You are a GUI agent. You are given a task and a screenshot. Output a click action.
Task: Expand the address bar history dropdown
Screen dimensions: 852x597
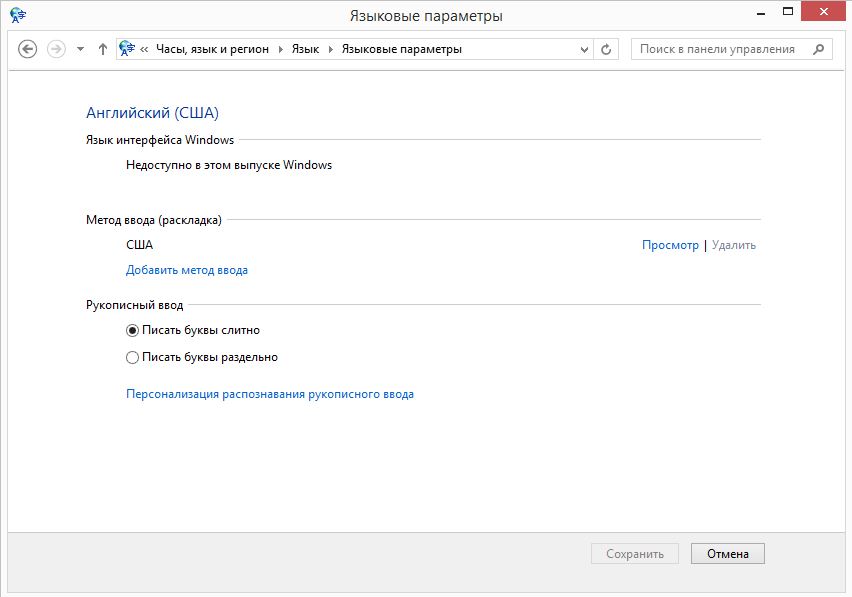coord(585,49)
